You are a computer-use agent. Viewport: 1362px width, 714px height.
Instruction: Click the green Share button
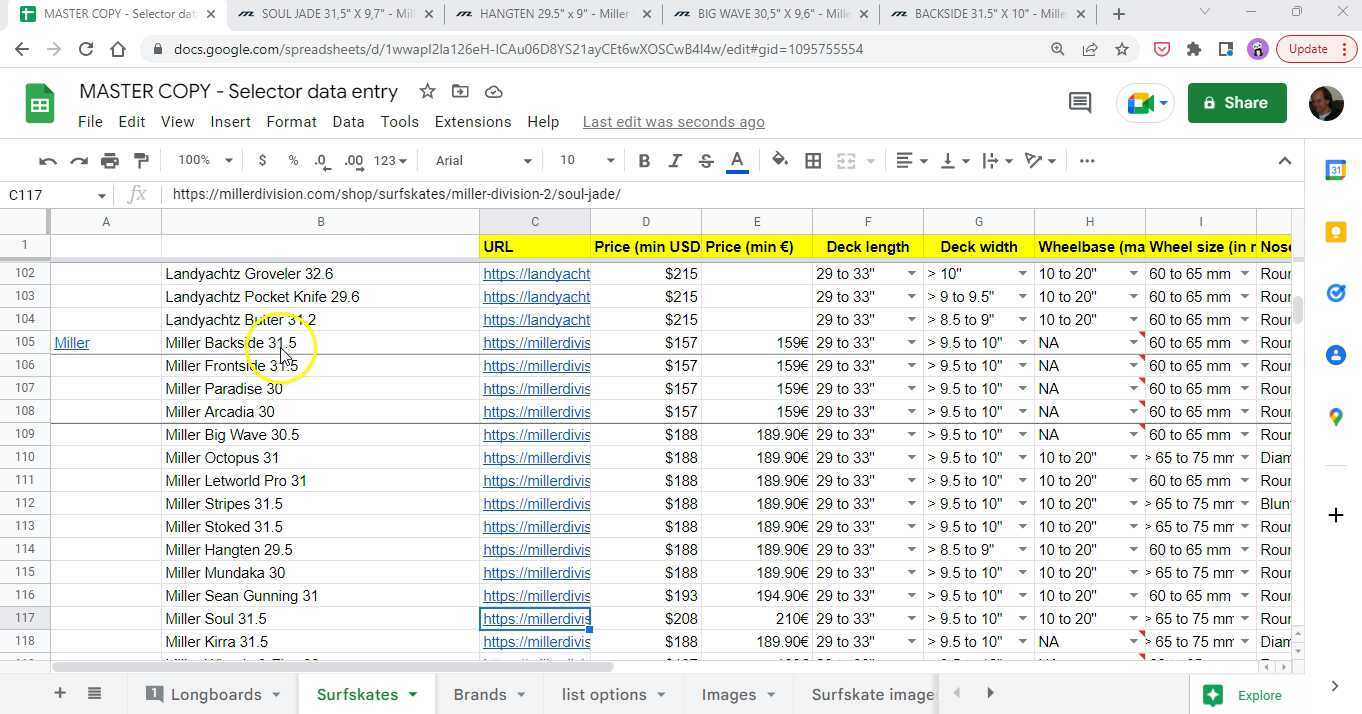coord(1236,103)
